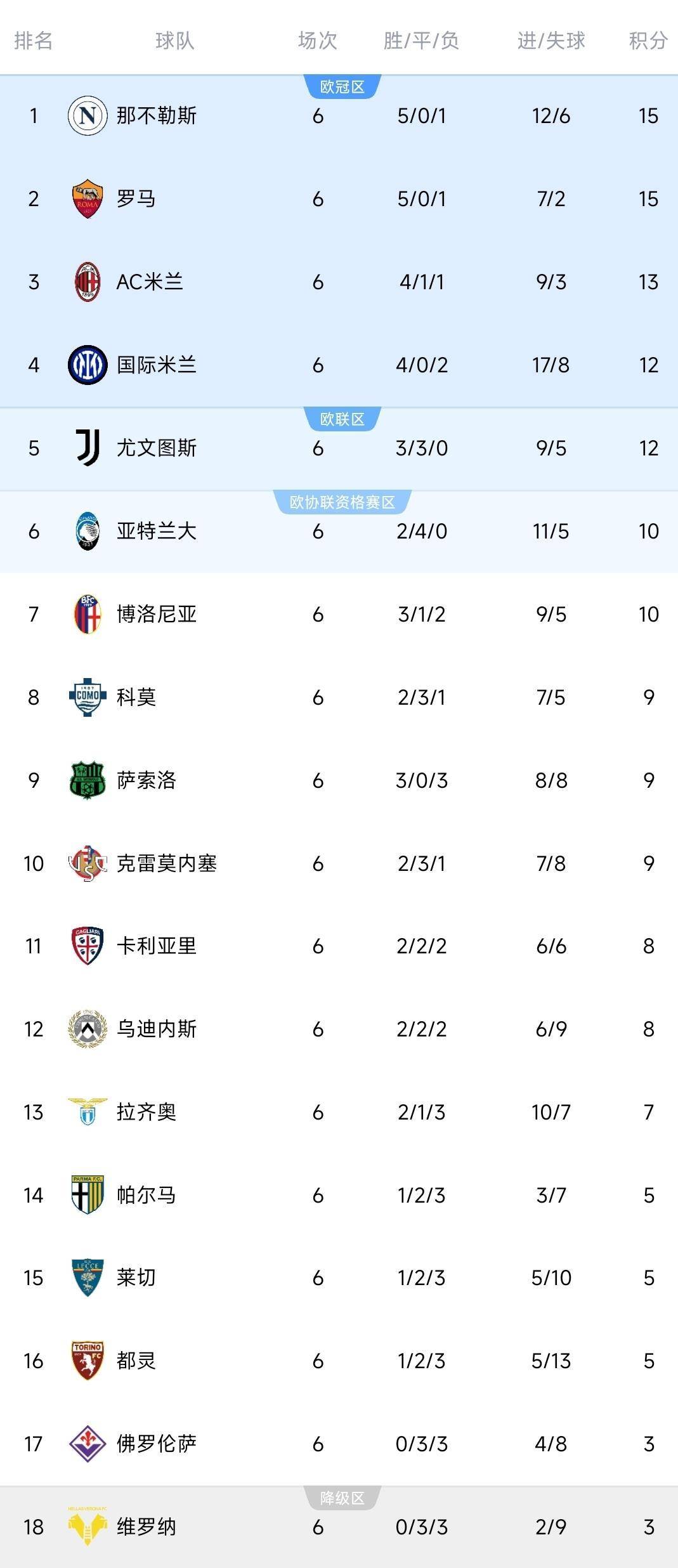This screenshot has width=678, height=1568.
Task: Open the Sassuolo green crest
Action: click(x=88, y=780)
